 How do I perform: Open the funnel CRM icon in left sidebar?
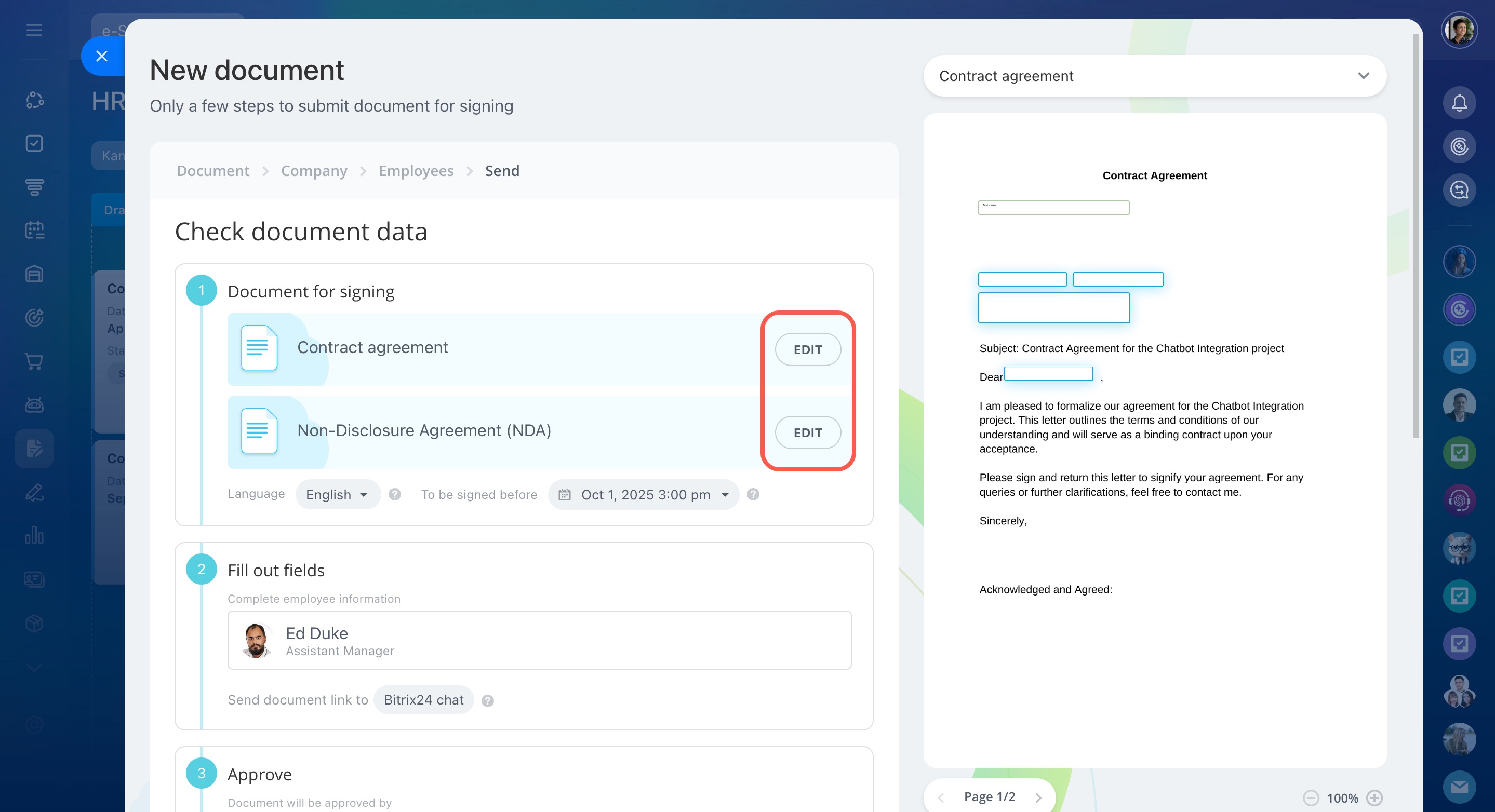[34, 187]
